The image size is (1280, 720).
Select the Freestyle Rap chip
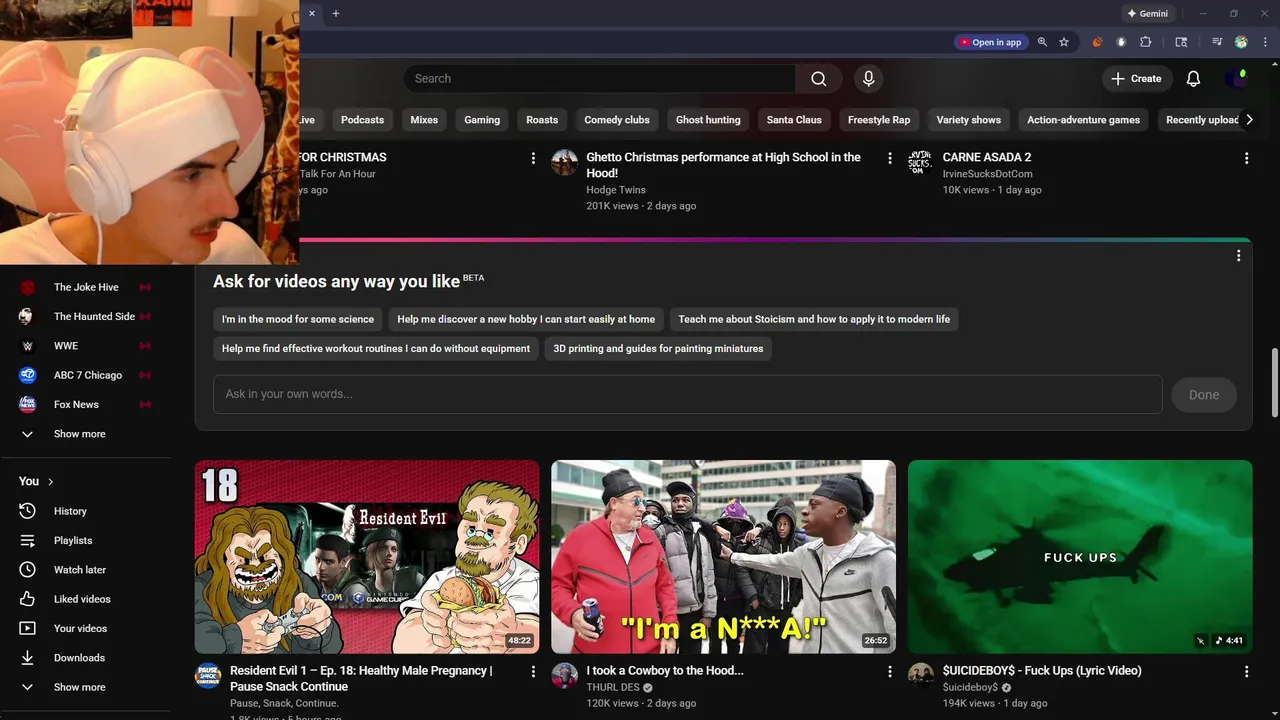point(879,120)
